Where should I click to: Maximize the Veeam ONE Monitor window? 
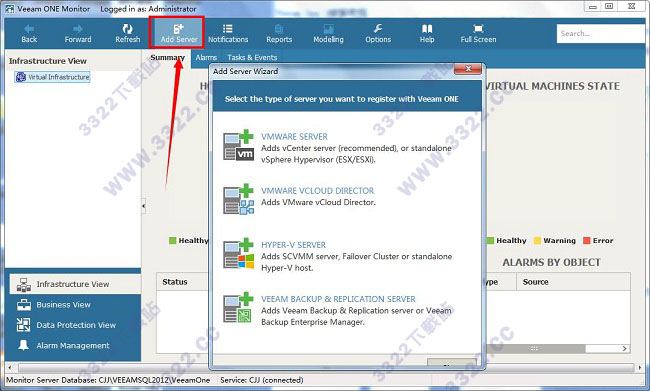(609, 6)
